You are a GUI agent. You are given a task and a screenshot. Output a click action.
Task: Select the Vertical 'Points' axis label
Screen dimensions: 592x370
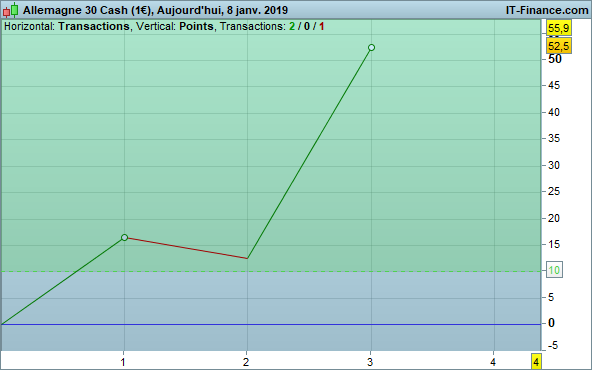point(196,26)
